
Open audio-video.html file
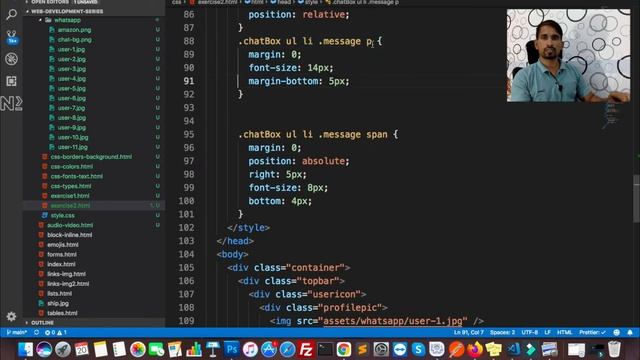(70, 225)
